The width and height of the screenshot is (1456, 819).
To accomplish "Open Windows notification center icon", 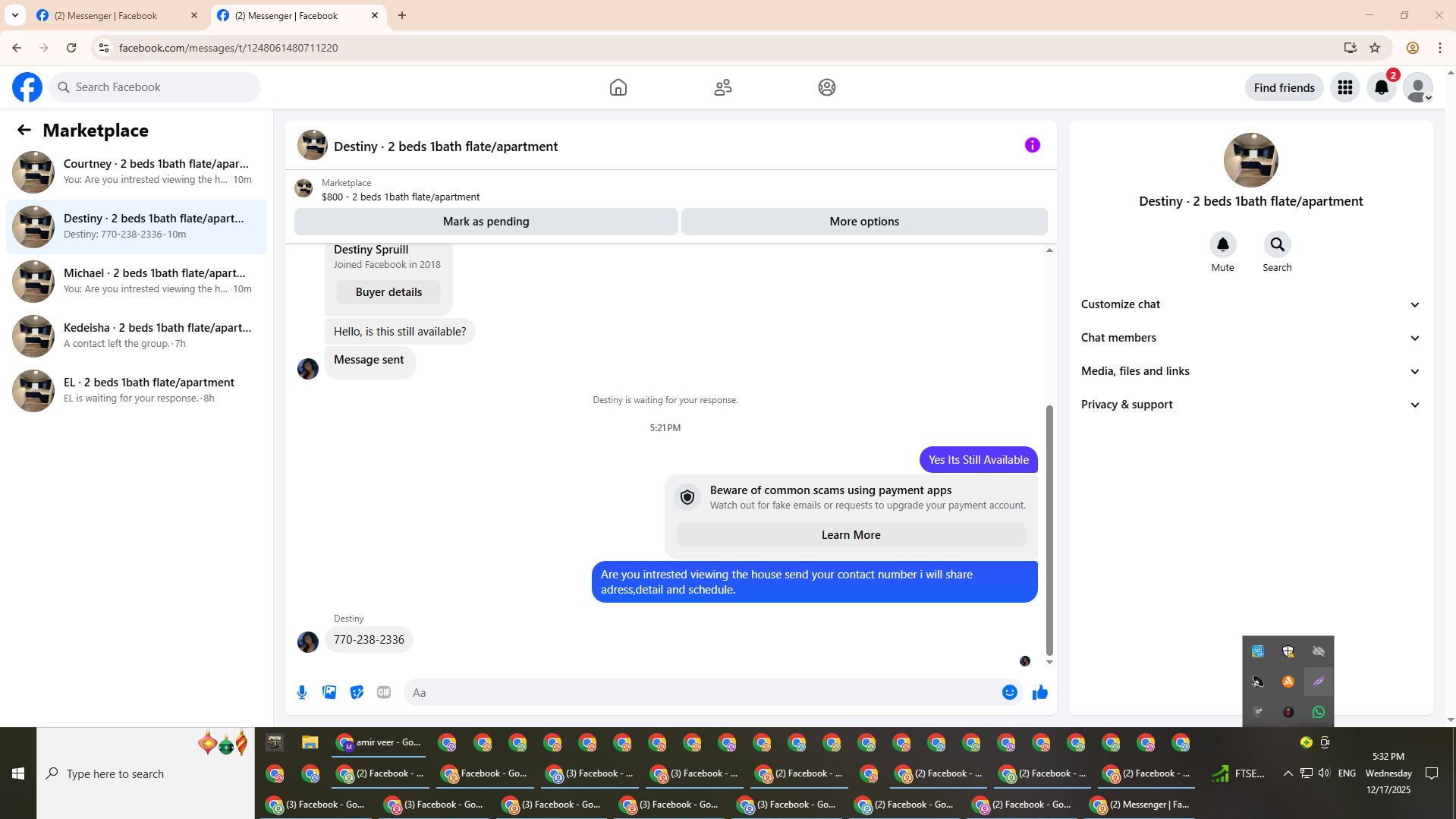I will [x=1432, y=773].
